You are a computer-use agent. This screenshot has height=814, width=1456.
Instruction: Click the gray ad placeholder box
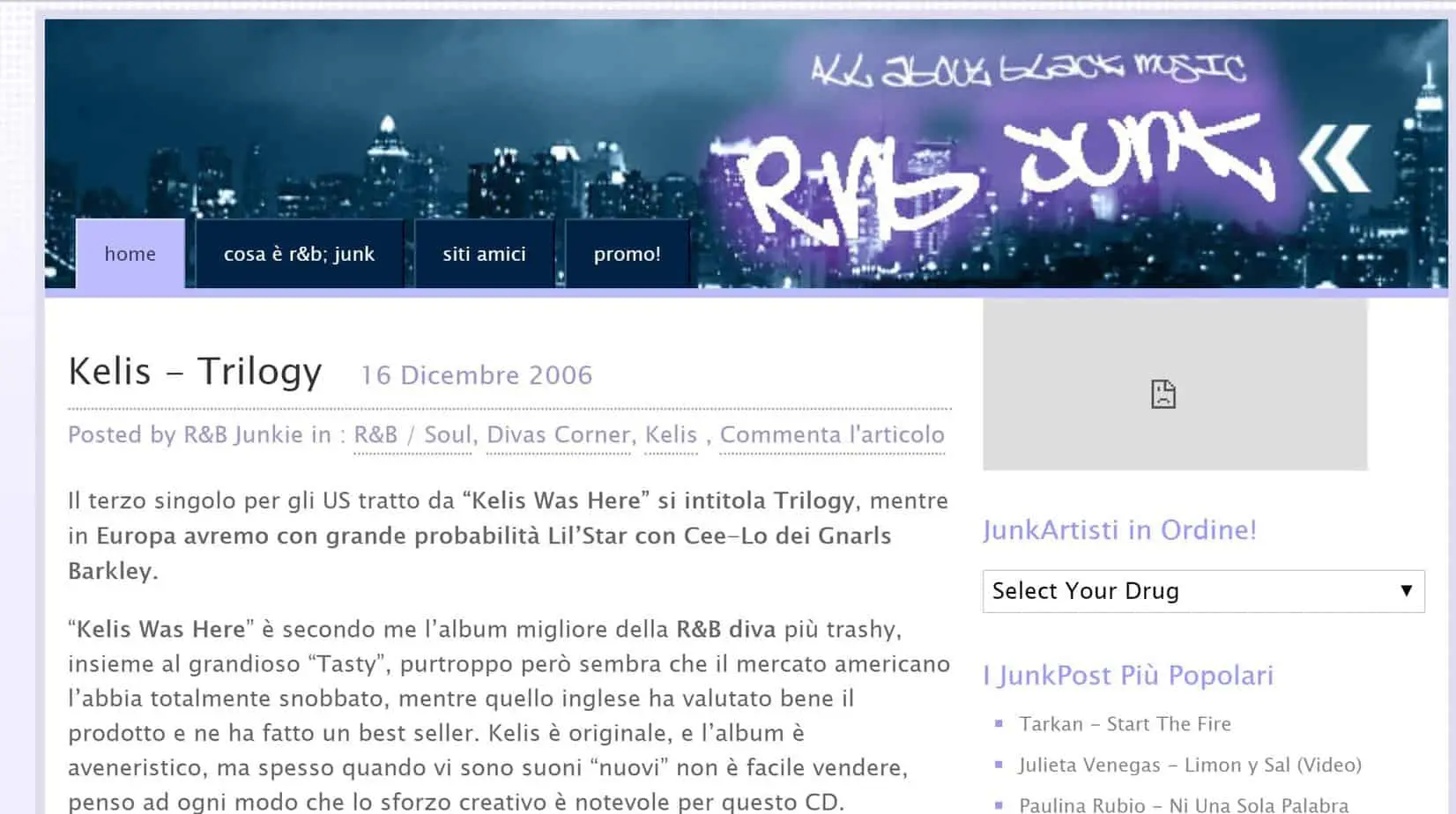point(1175,384)
